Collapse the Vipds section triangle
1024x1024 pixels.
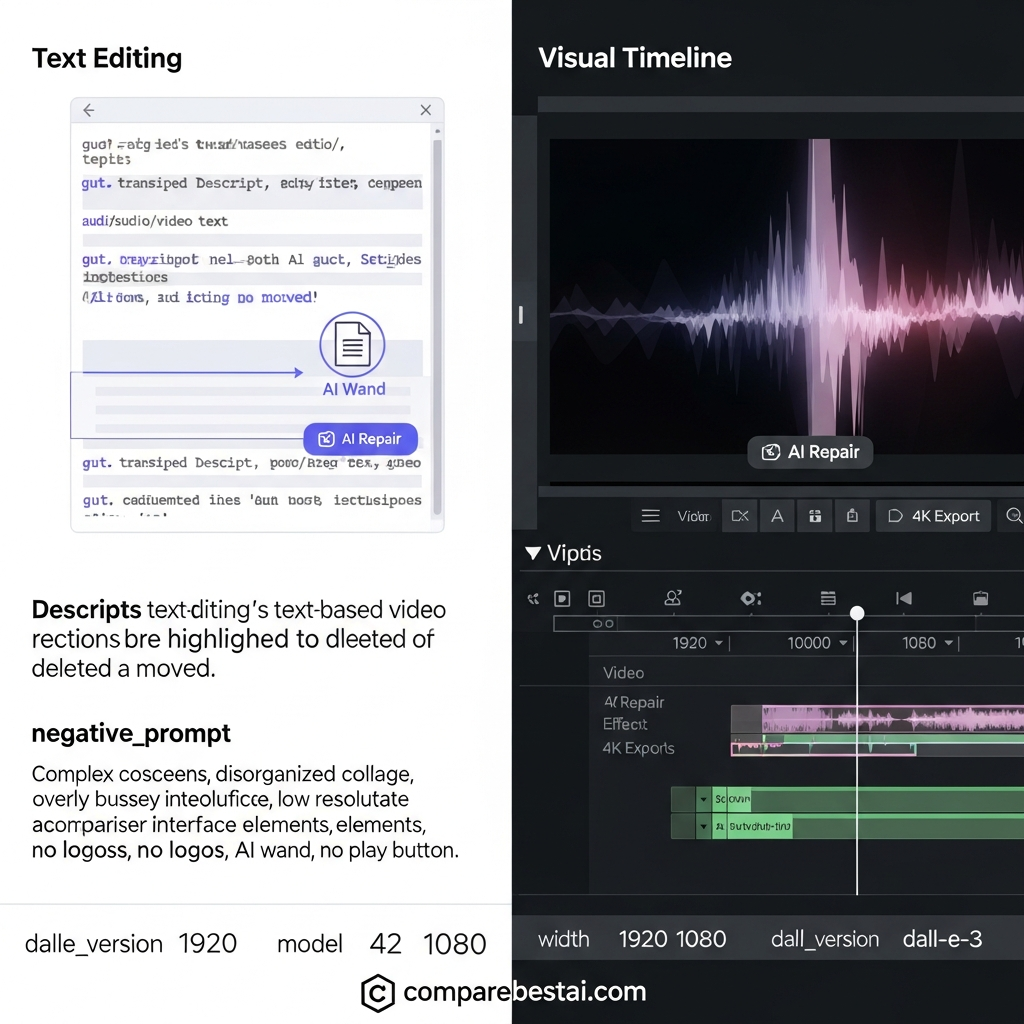point(533,553)
